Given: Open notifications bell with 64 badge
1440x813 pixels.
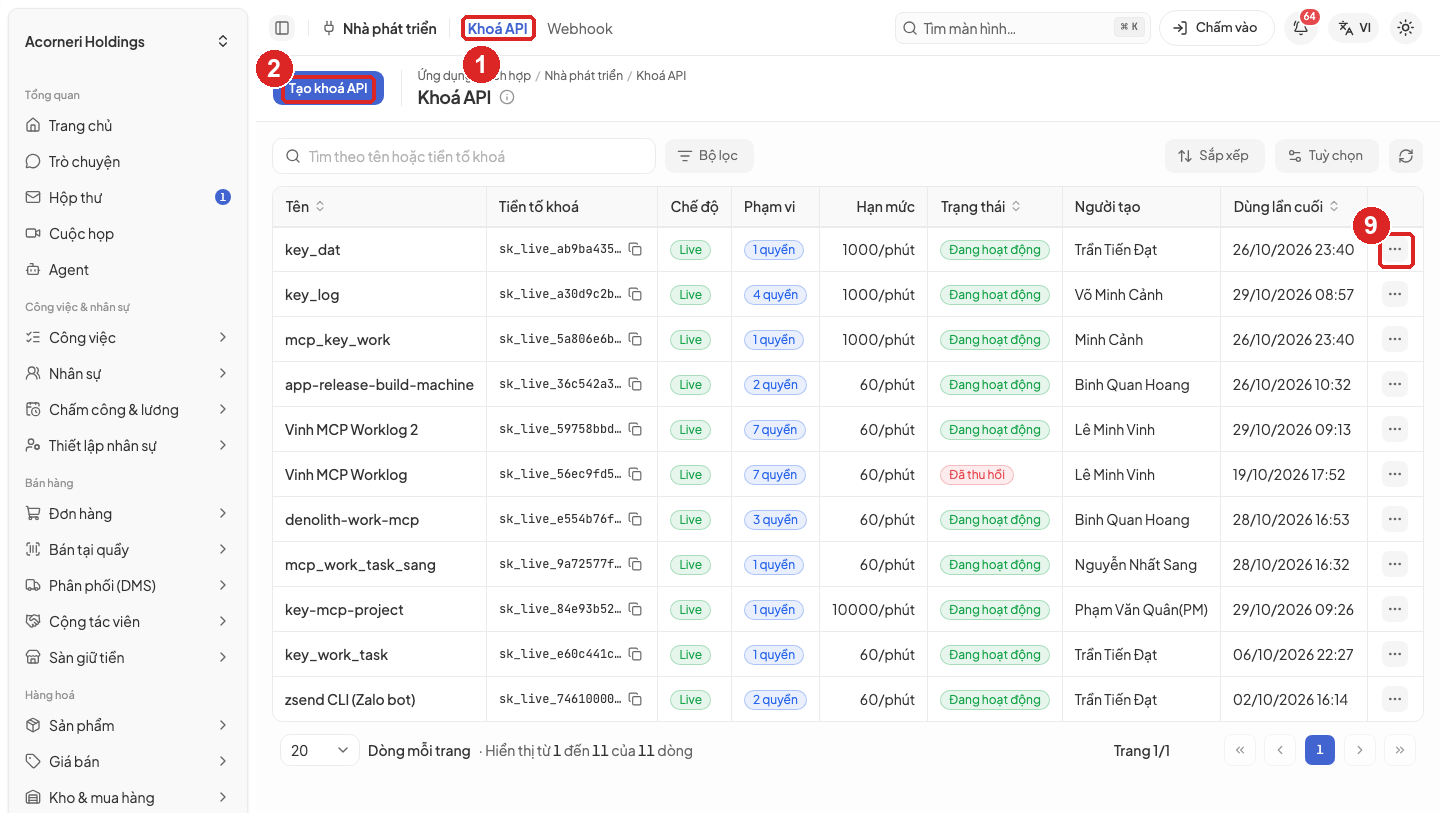Looking at the screenshot, I should click(x=1301, y=28).
